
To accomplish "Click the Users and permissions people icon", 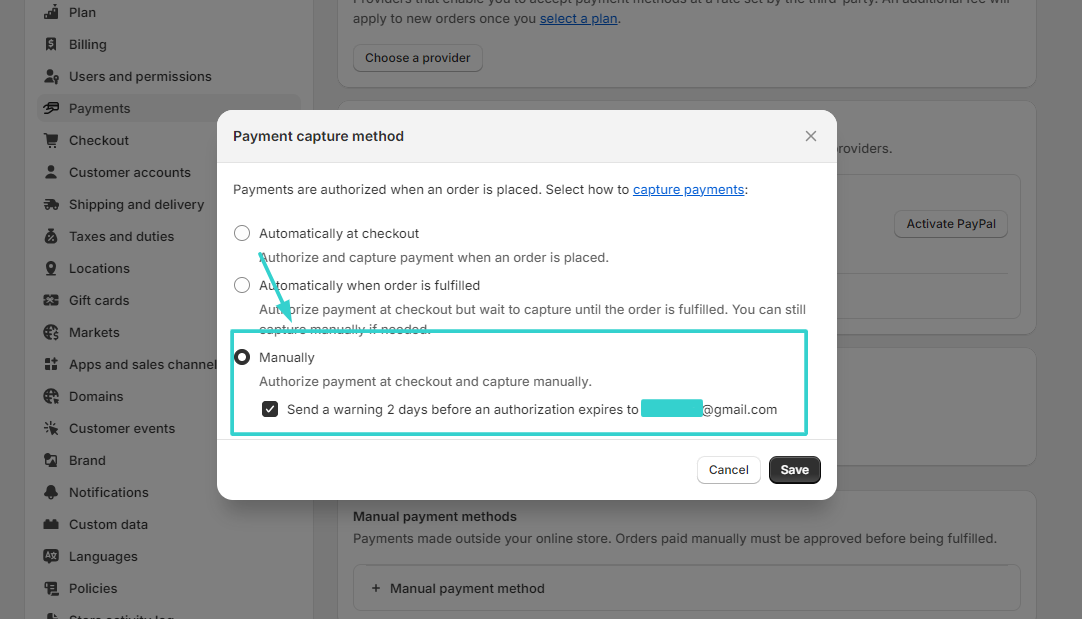I will pos(49,76).
